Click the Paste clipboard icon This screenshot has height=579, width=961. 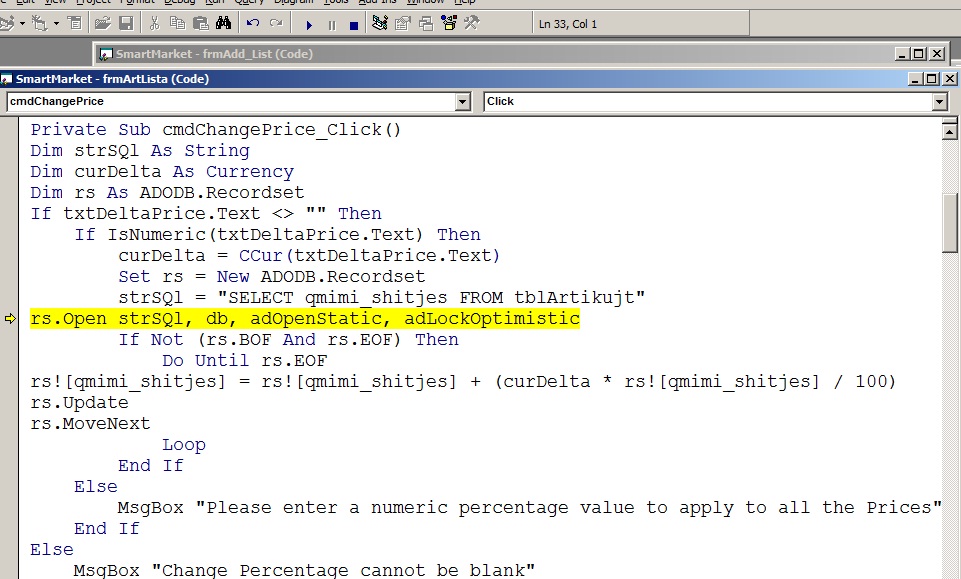click(x=200, y=24)
